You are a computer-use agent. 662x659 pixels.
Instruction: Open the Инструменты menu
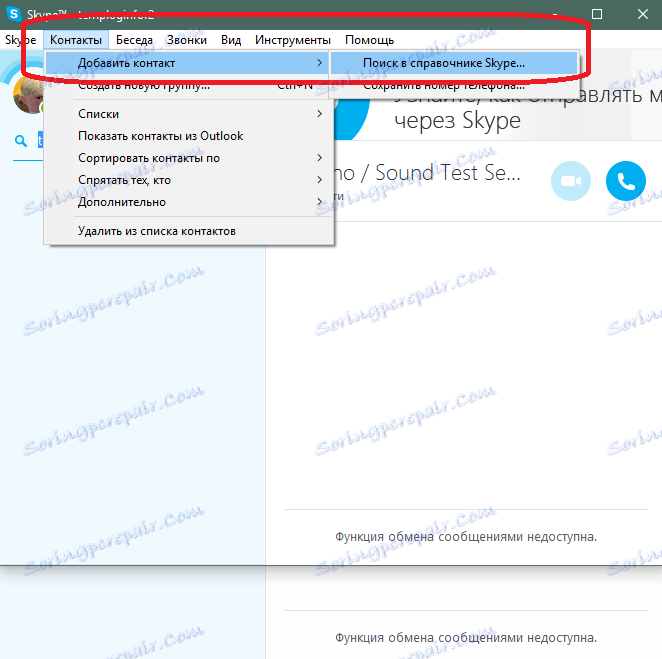coord(293,40)
